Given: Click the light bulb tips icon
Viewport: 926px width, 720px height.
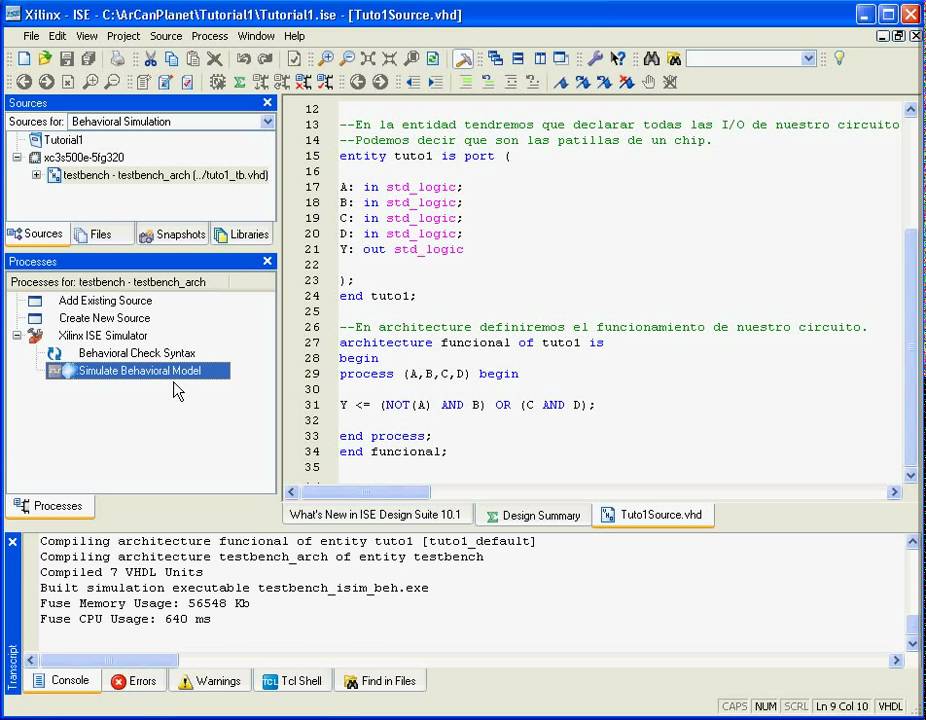Looking at the screenshot, I should point(839,58).
